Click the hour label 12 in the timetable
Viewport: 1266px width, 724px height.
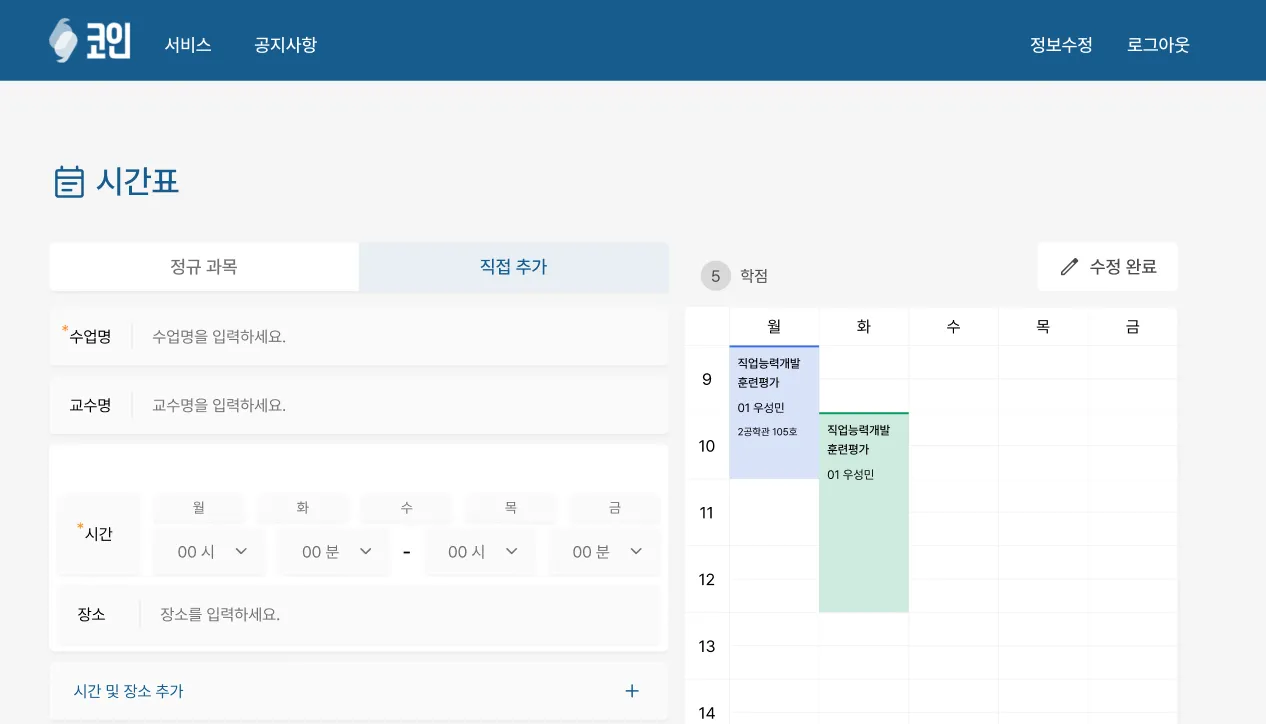707,580
